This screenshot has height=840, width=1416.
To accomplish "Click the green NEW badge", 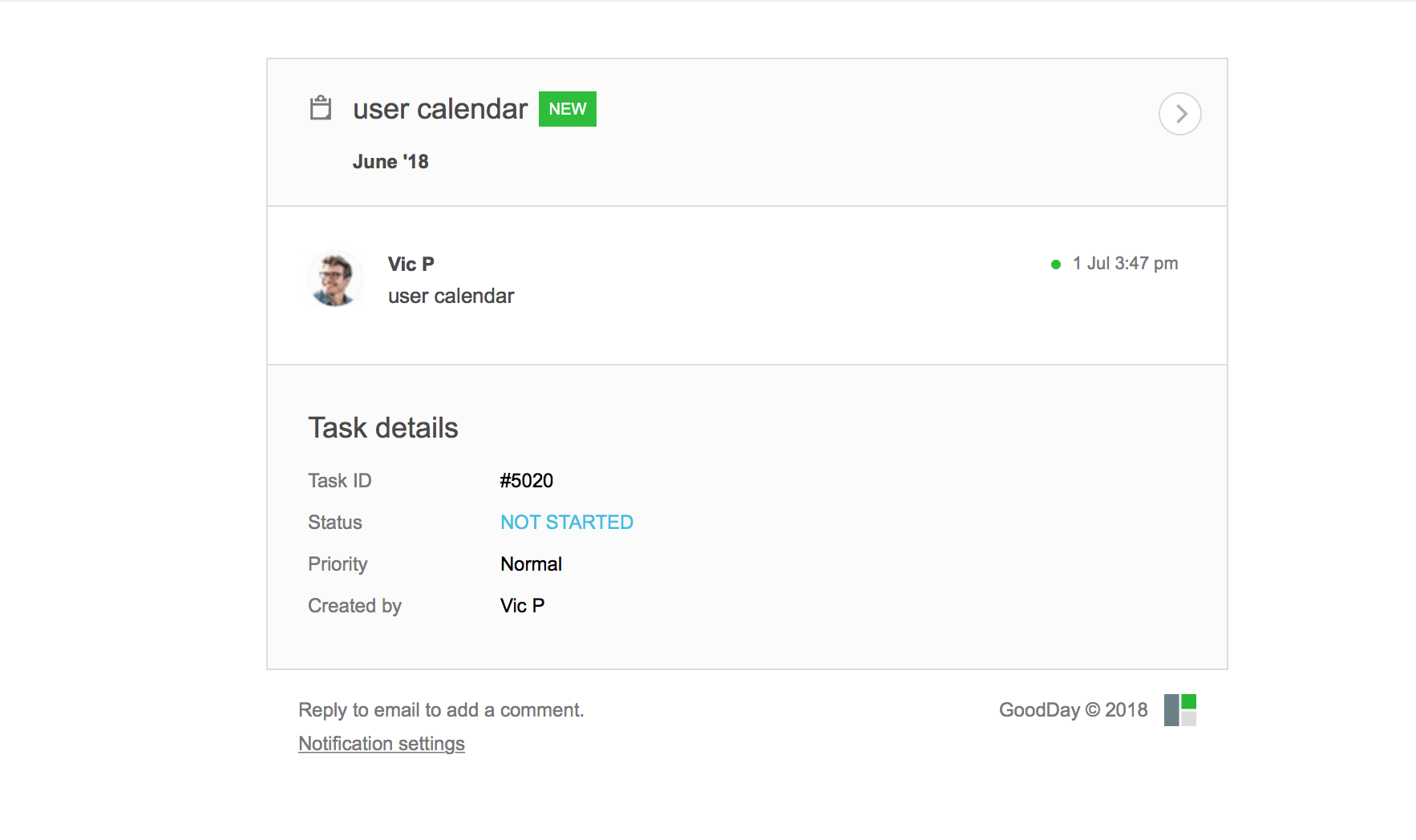I will (568, 109).
